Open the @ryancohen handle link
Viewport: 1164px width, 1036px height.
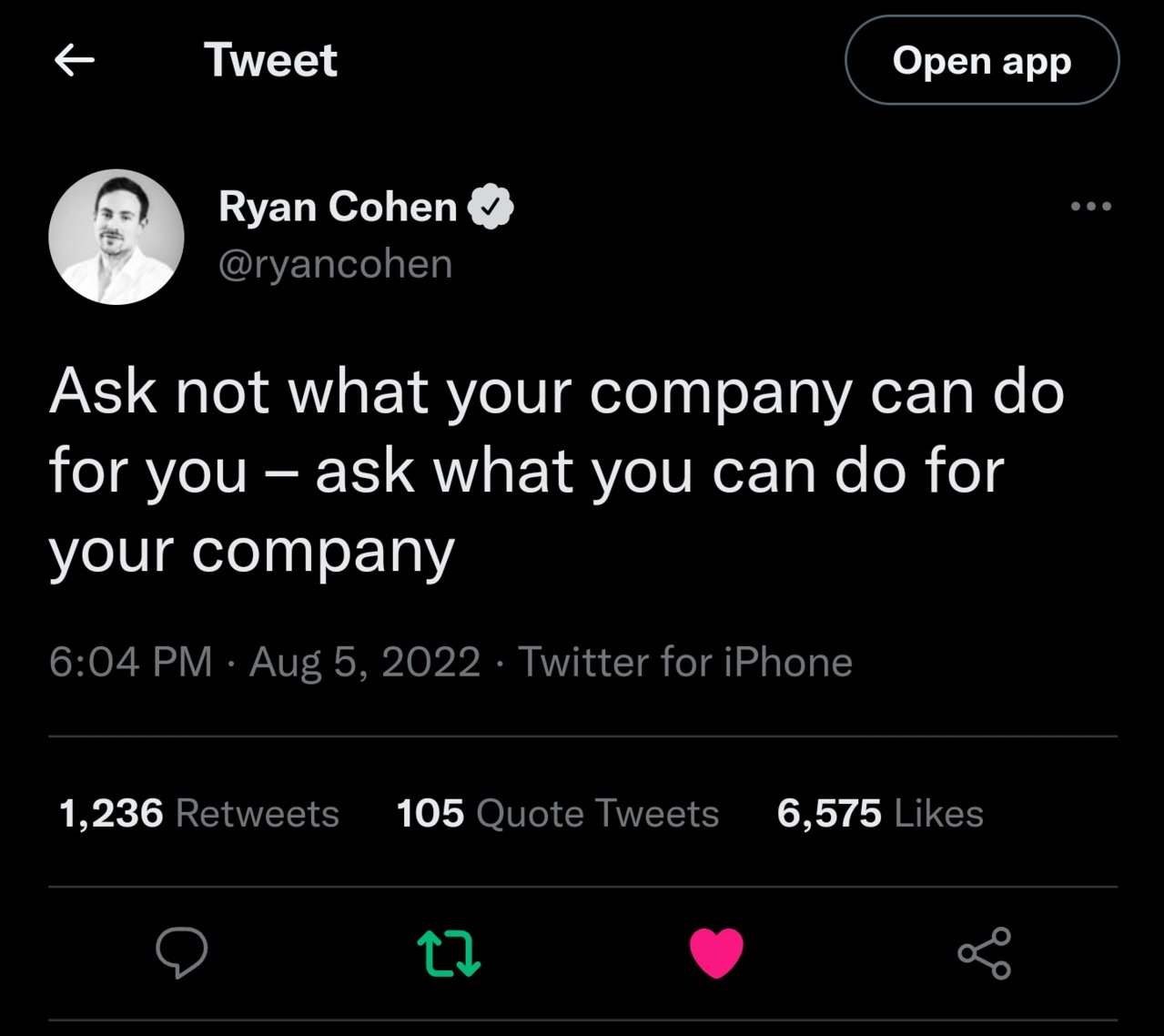(336, 264)
